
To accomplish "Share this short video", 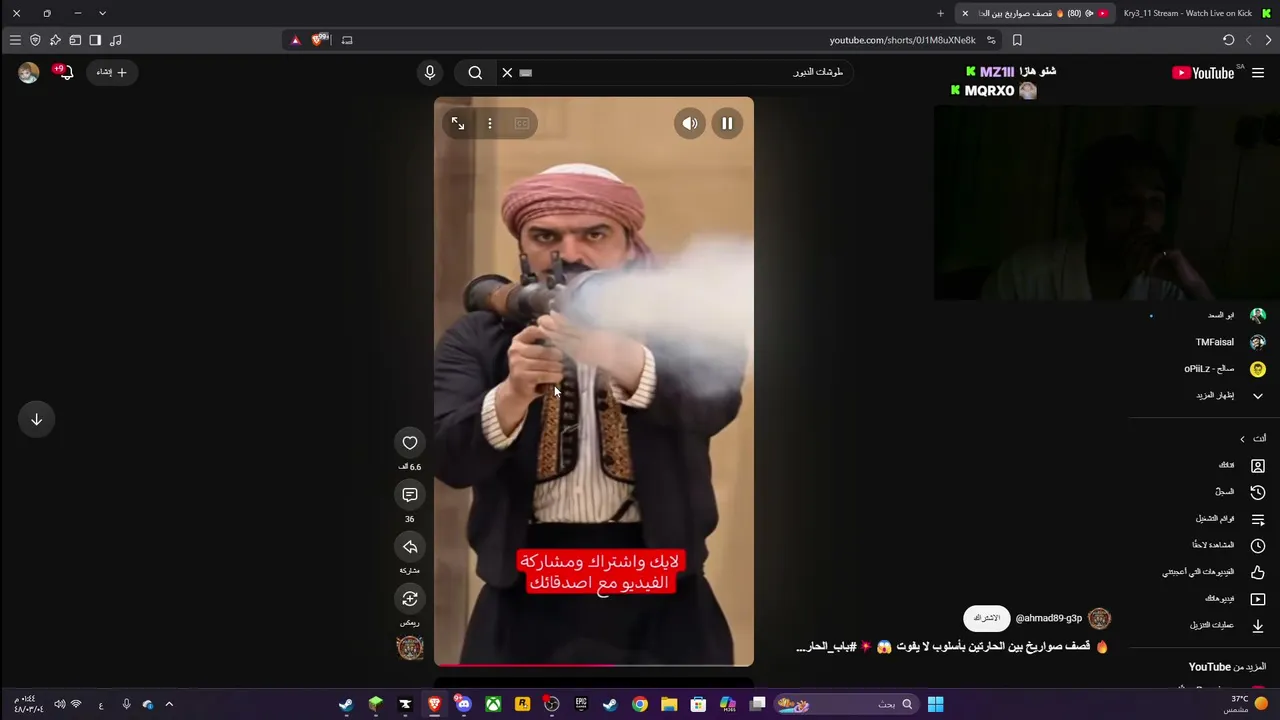I will point(410,547).
